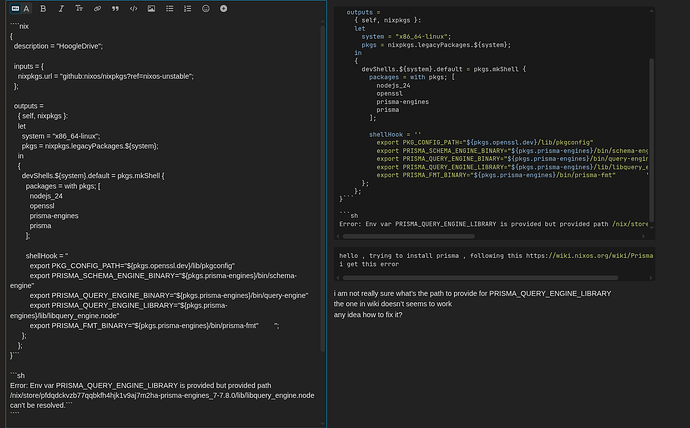The width and height of the screenshot is (690, 428).
Task: Open the wiki.nixos.org Prisma link in preview
Action: coord(590,256)
